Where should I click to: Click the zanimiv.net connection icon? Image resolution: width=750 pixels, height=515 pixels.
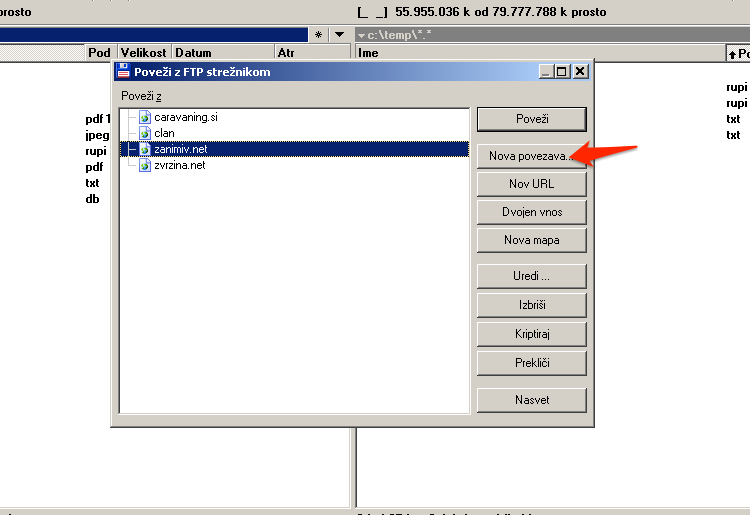145,149
